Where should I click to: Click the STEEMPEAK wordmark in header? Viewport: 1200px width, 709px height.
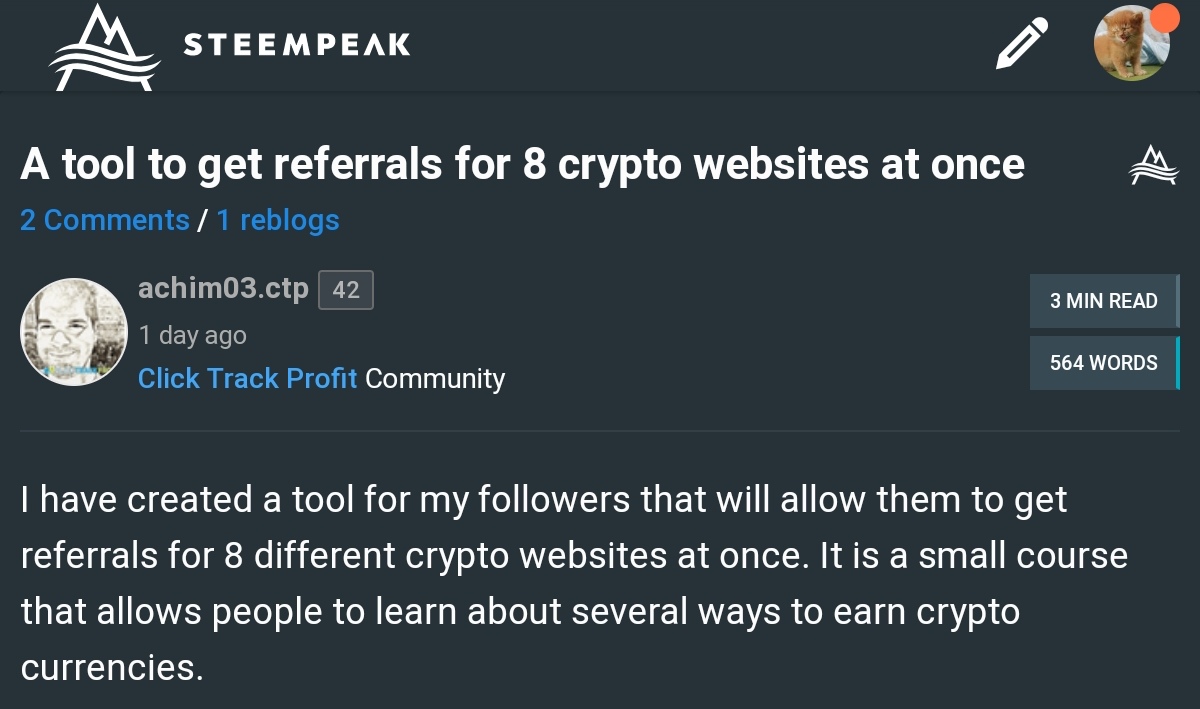coord(297,45)
